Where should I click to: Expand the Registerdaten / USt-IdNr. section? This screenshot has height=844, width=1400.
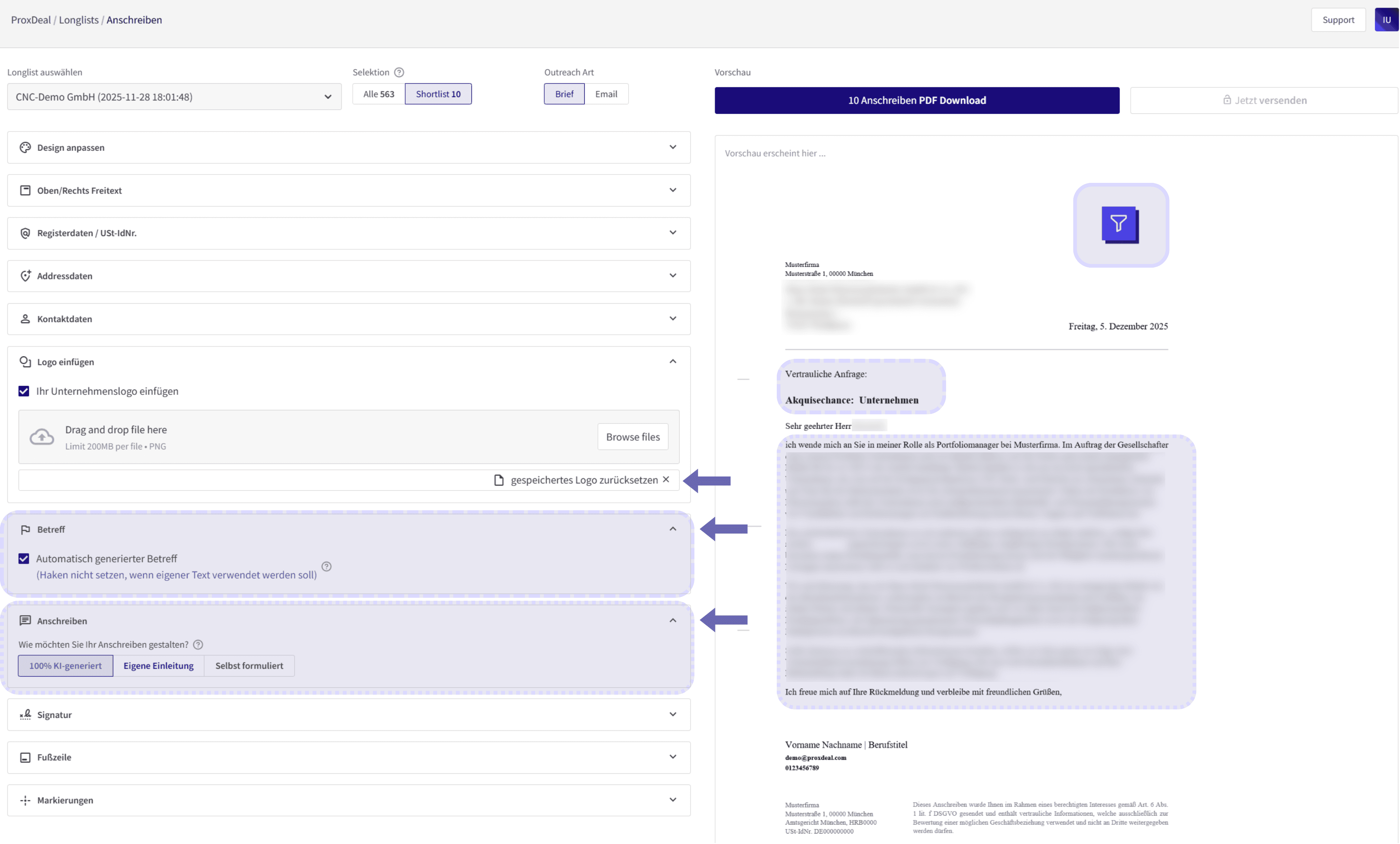(x=348, y=233)
